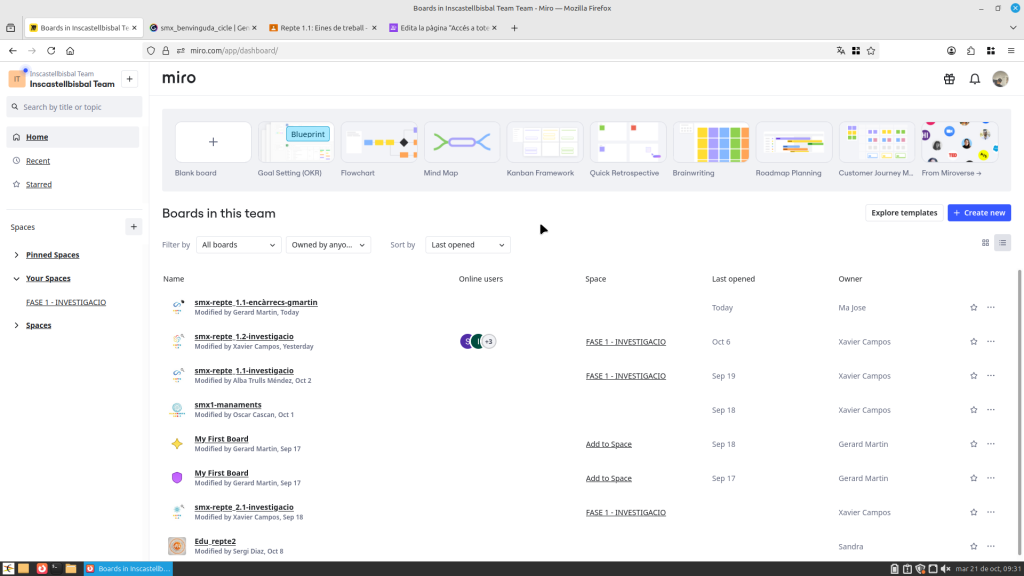
Task: Click the gift icon in Miro header
Action: (x=949, y=79)
